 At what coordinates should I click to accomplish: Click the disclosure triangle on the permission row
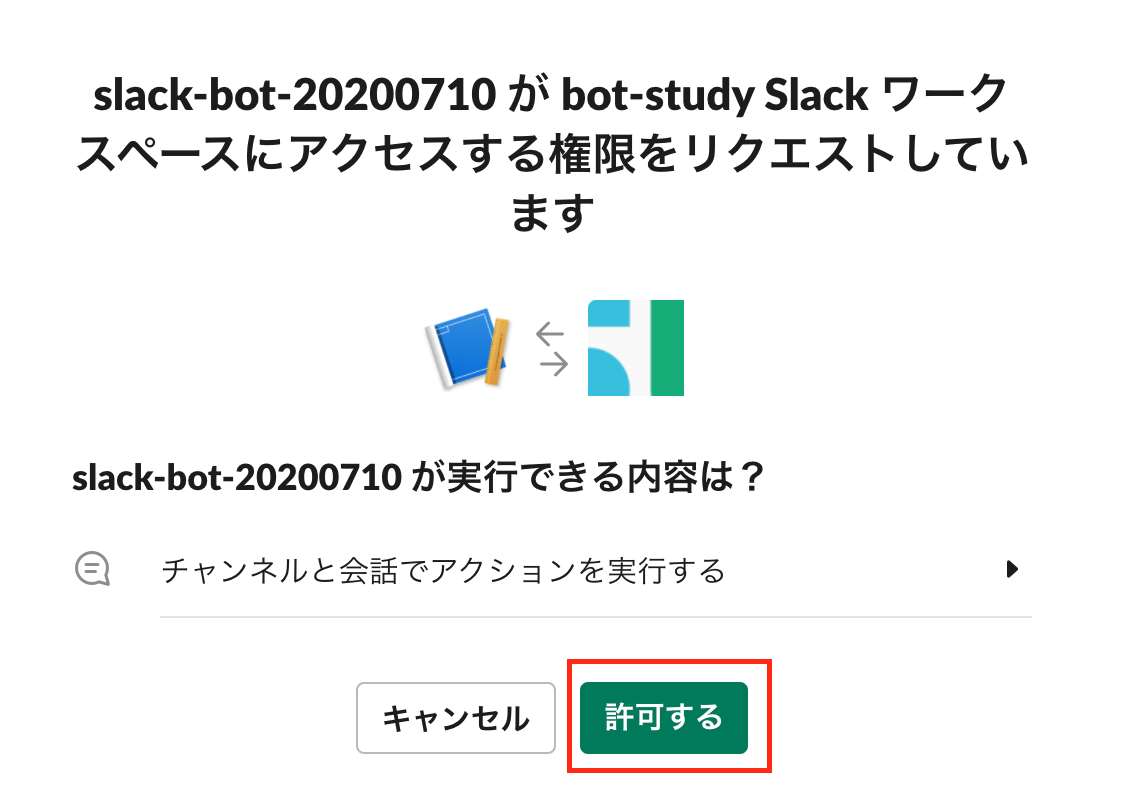pyautogui.click(x=1013, y=569)
